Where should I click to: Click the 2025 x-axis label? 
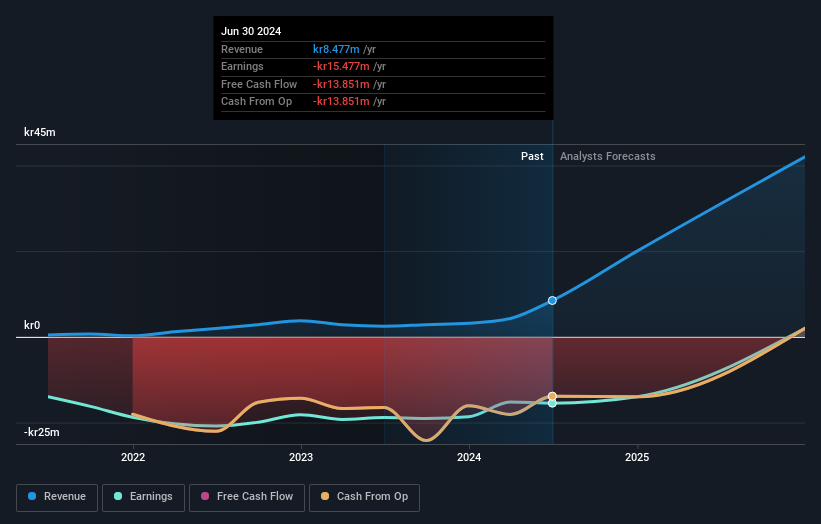pos(637,458)
